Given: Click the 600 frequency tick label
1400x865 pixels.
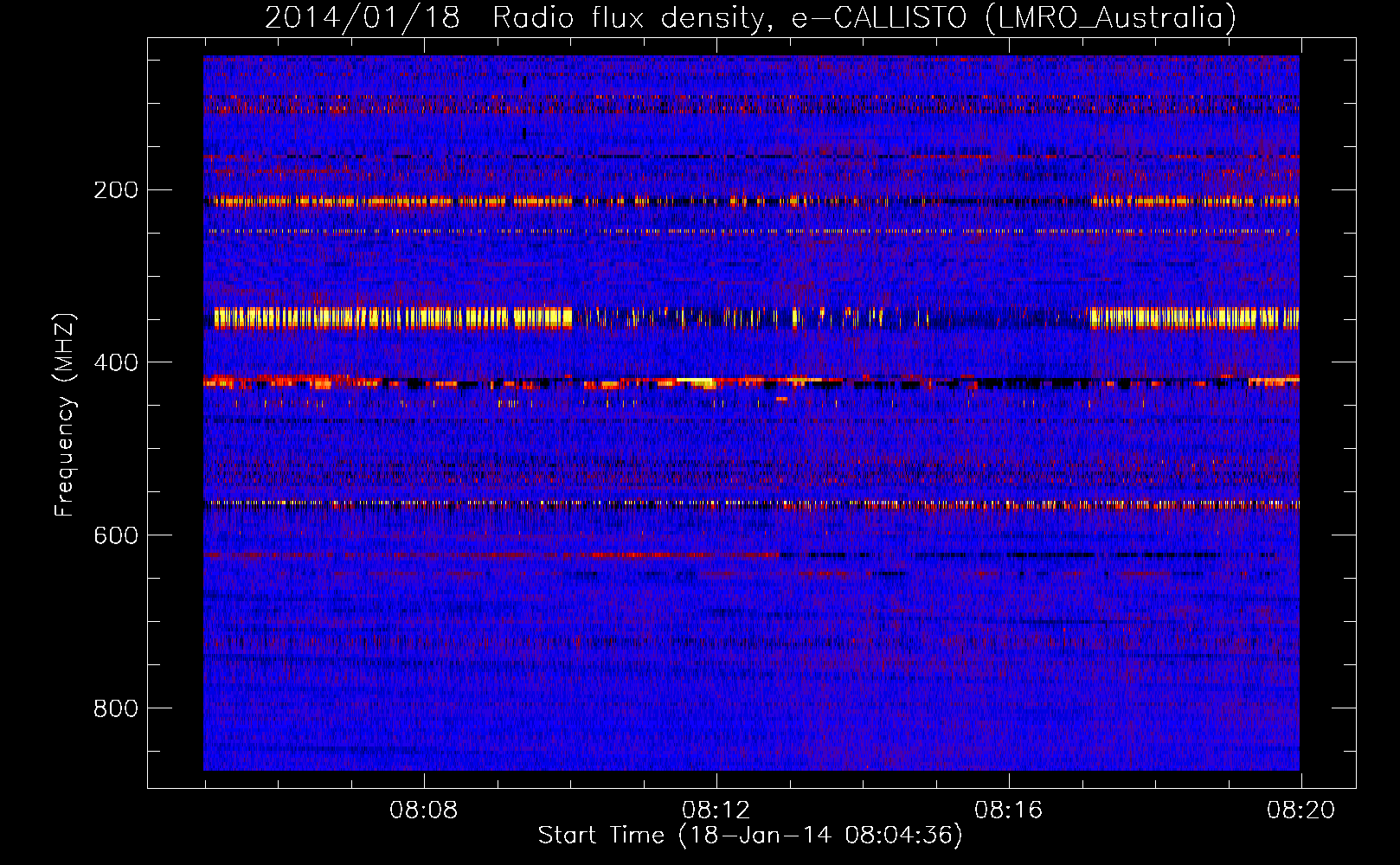Looking at the screenshot, I should coord(116,535).
